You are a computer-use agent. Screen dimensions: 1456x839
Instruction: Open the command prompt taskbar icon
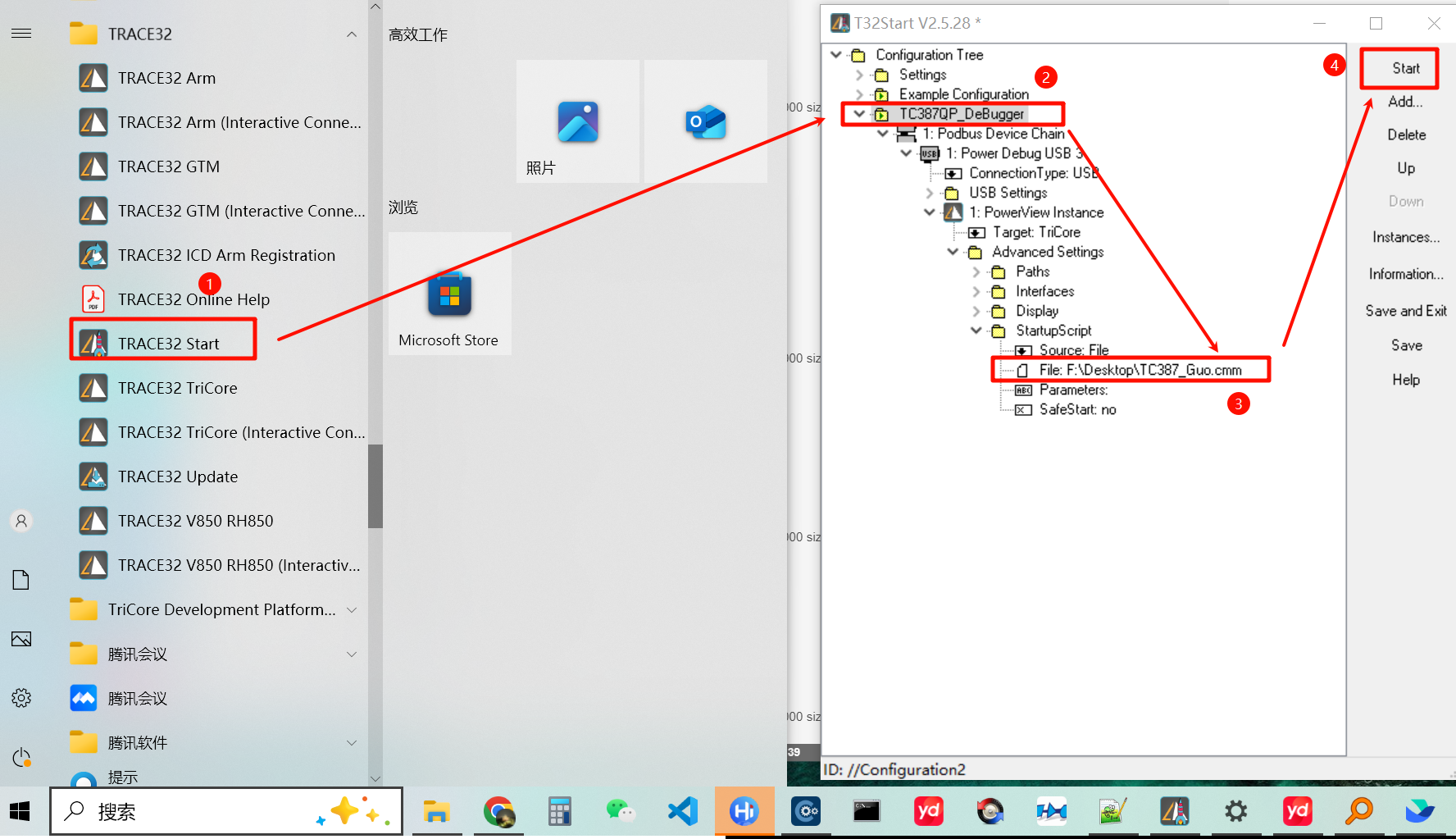[x=867, y=812]
